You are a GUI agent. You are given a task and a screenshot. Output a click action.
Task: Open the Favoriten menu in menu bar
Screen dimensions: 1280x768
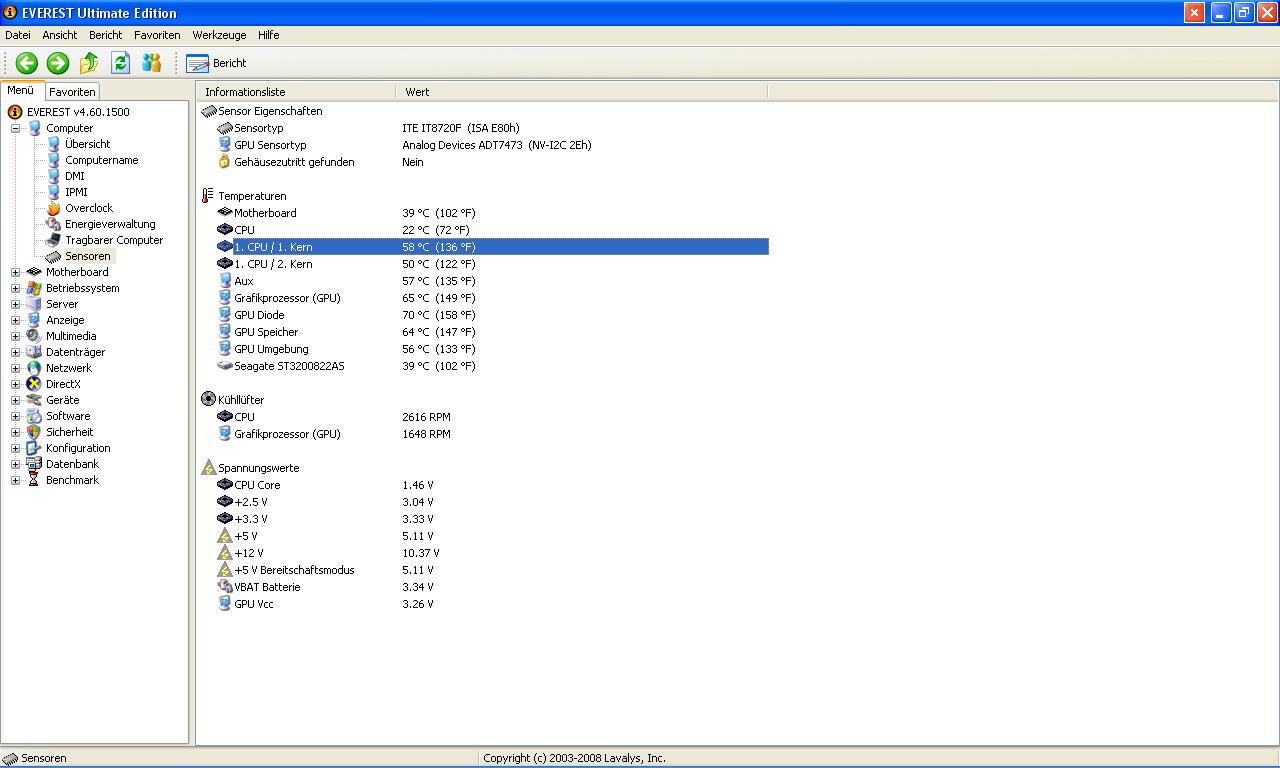coord(157,35)
